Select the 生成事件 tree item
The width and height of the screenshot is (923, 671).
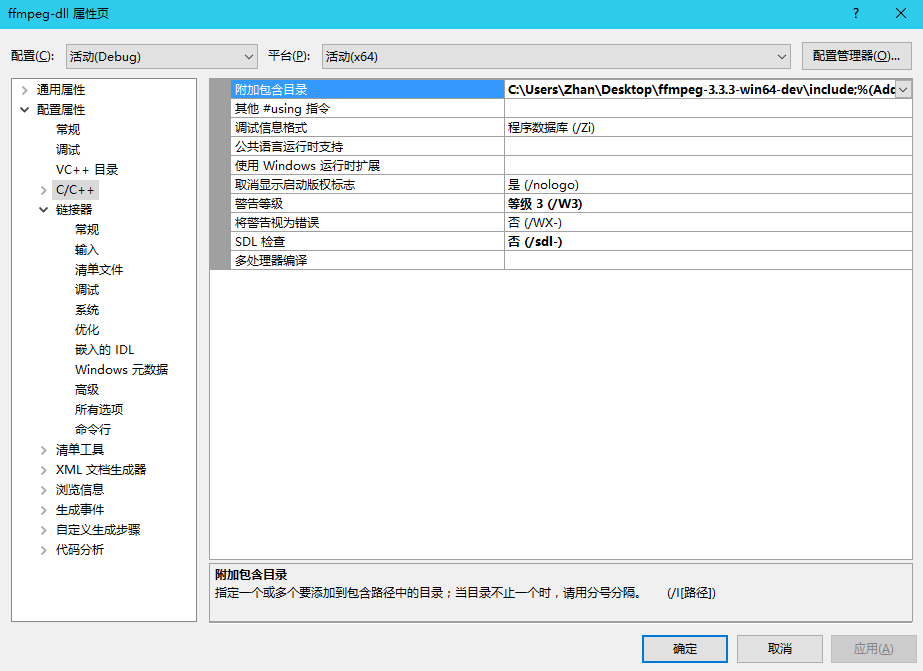coord(80,510)
